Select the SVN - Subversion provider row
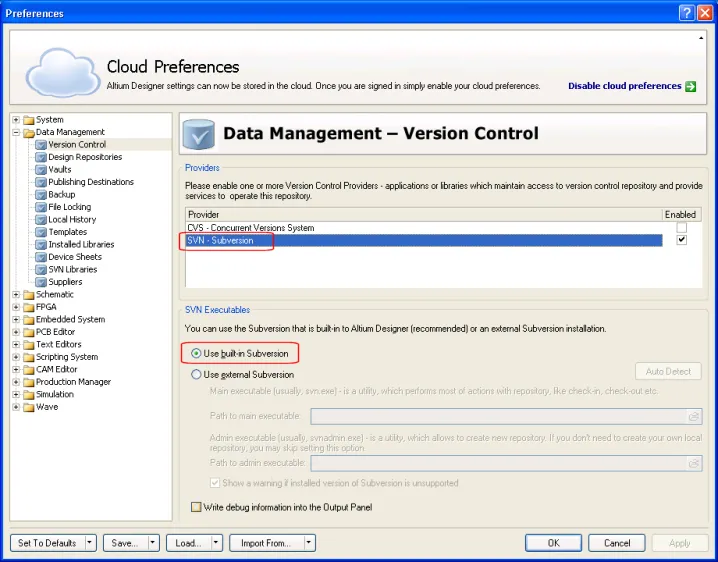The image size is (718, 562). [221, 241]
